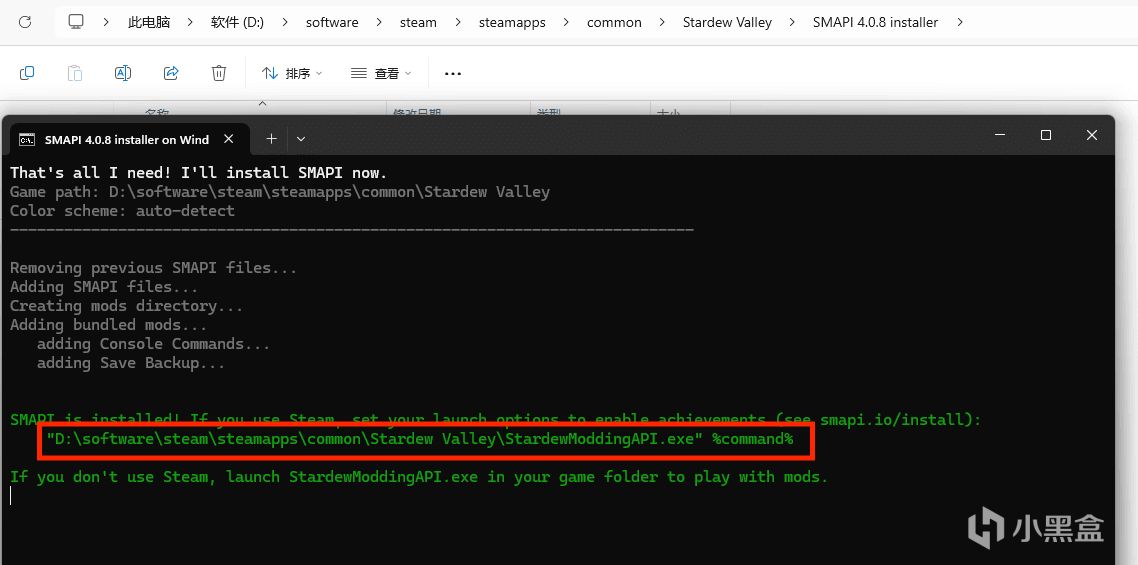This screenshot has height=565, width=1138.
Task: Click the share icon in Explorer toolbar
Action: [171, 73]
